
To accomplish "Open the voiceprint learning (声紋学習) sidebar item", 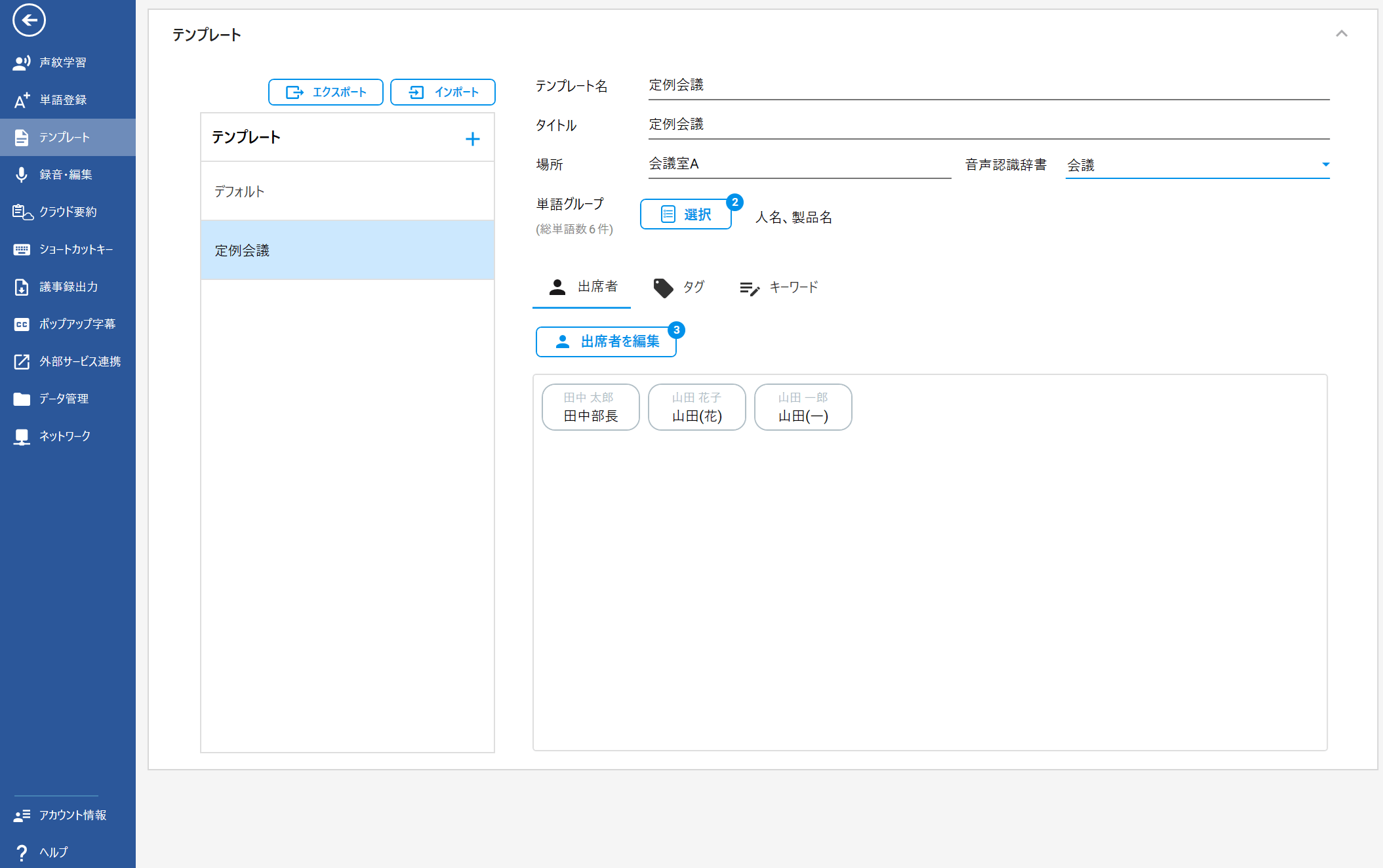I will [x=62, y=62].
